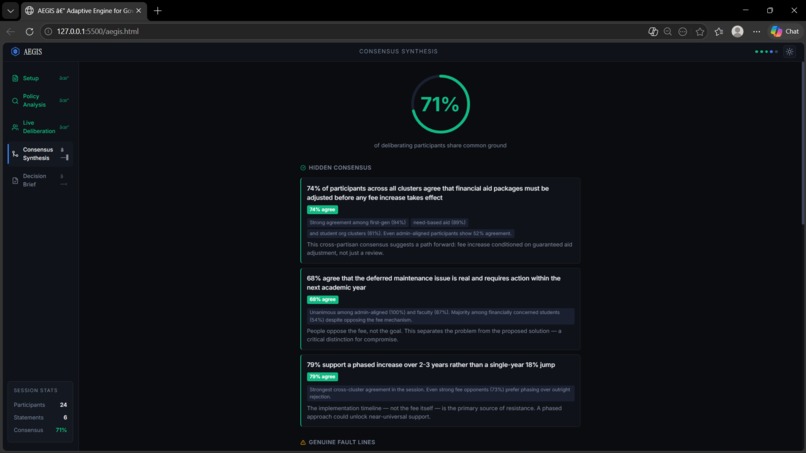Click the page vertical scrollbar
This screenshot has width=806, height=453.
pyautogui.click(x=803, y=142)
